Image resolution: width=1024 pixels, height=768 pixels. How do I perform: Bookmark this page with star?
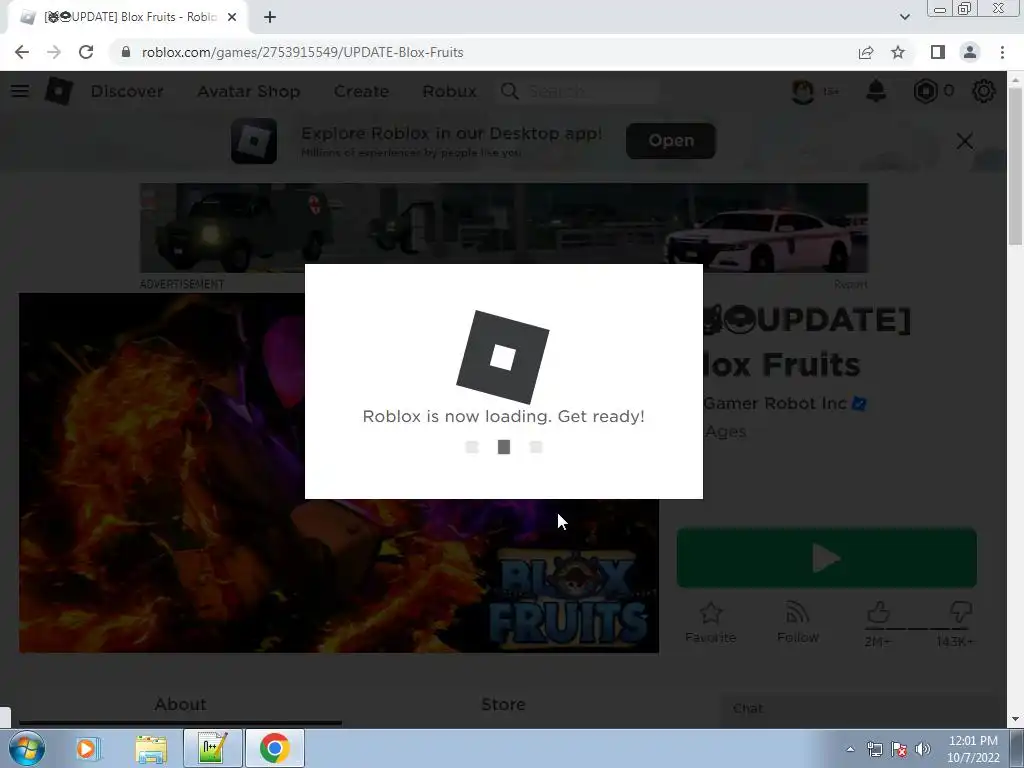coord(898,52)
